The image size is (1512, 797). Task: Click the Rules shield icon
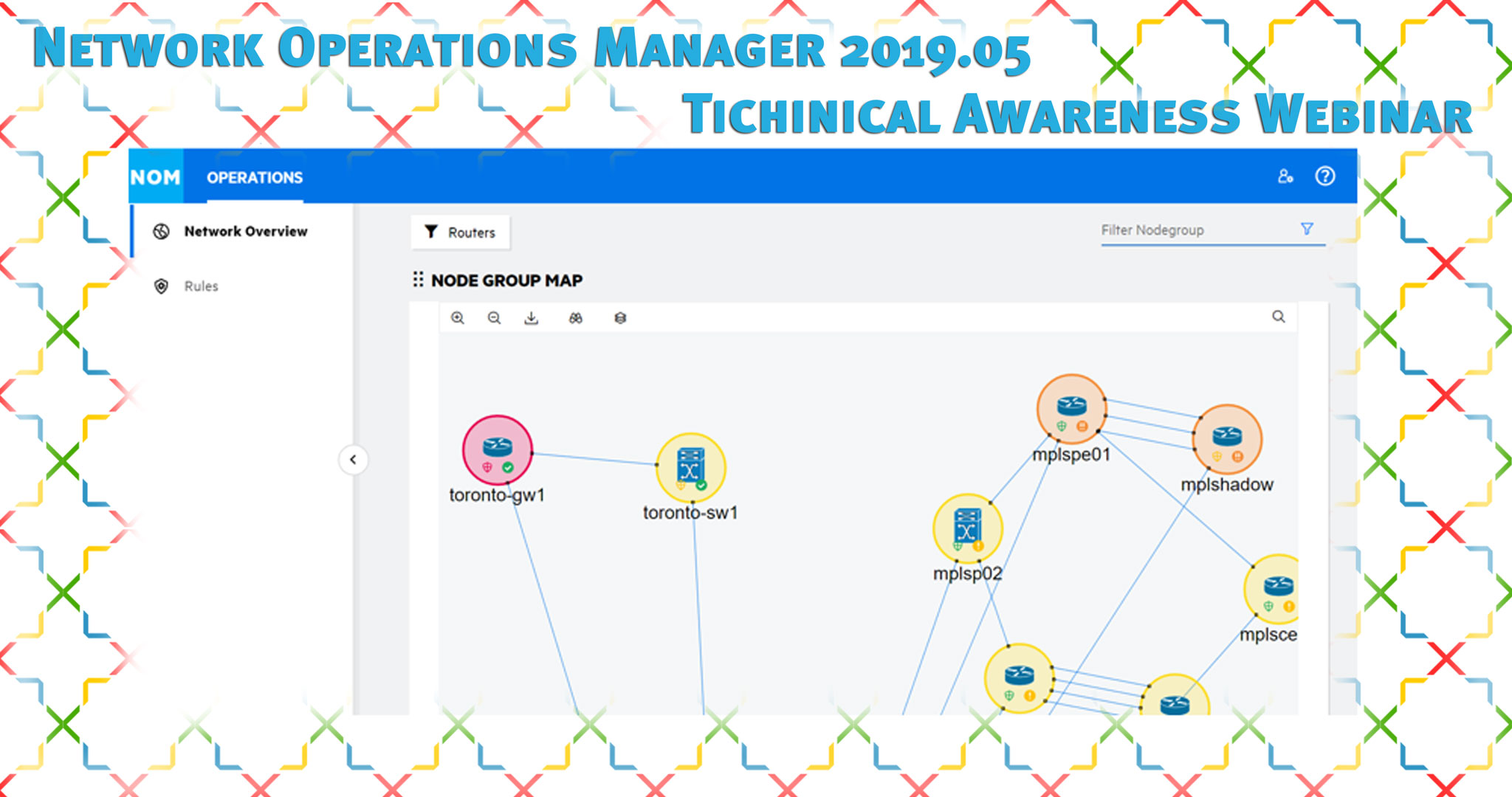pos(161,286)
